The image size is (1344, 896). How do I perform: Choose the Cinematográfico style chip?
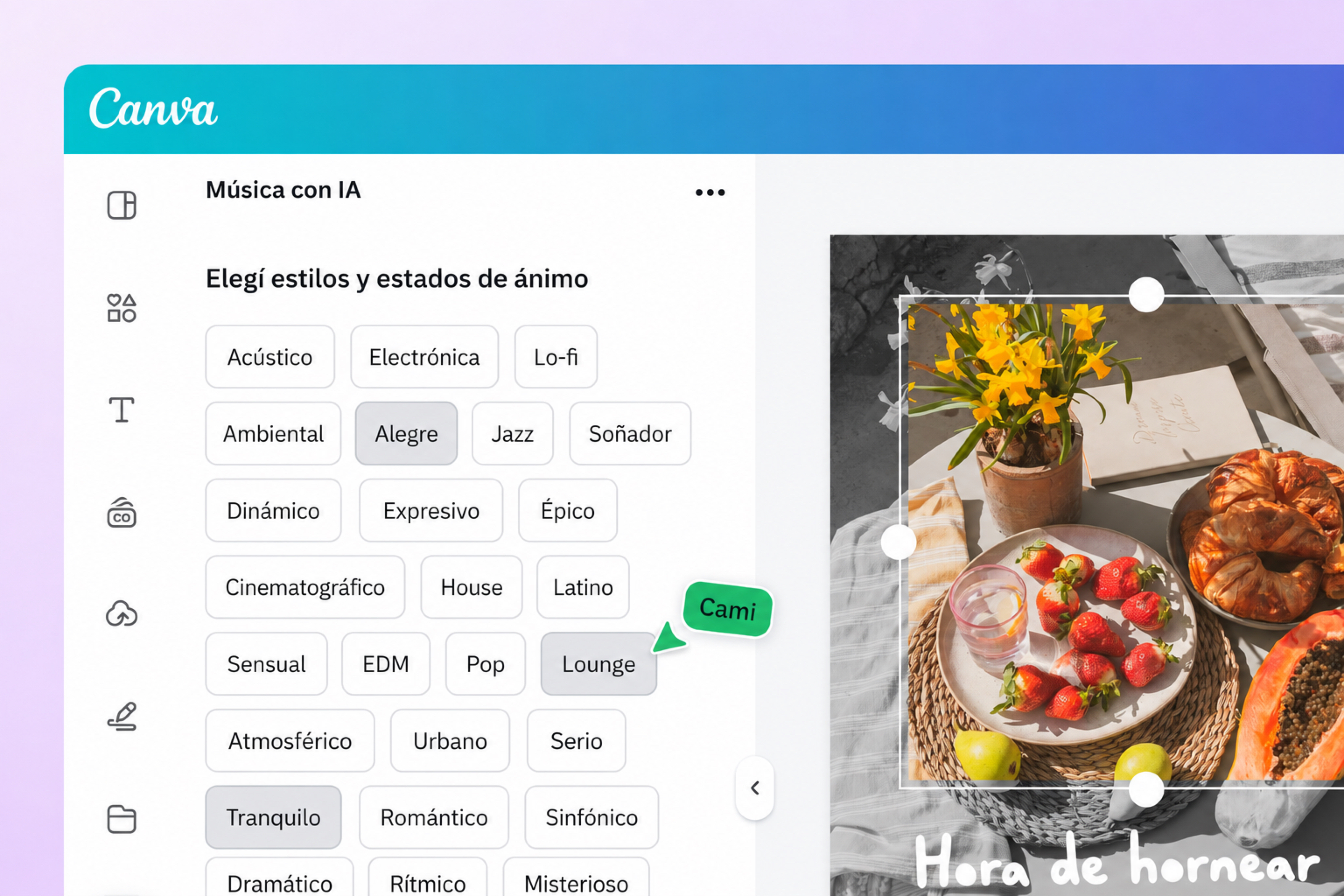(305, 587)
